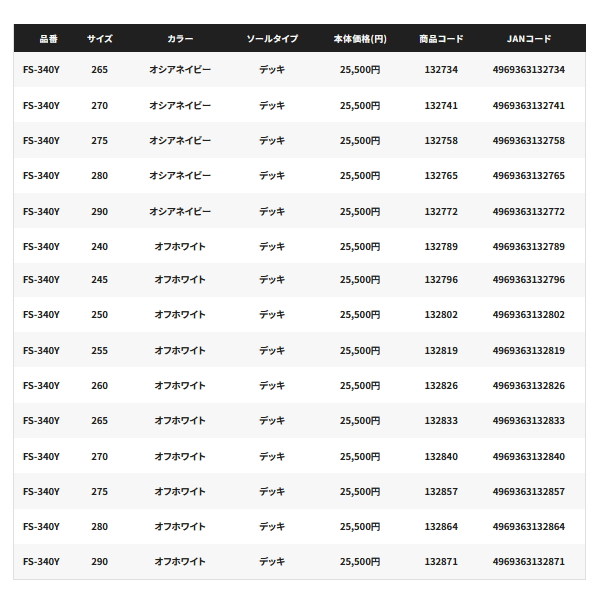Viewport: 600px width, 600px height.
Task: Click the JANコード column header
Action: coord(529,39)
